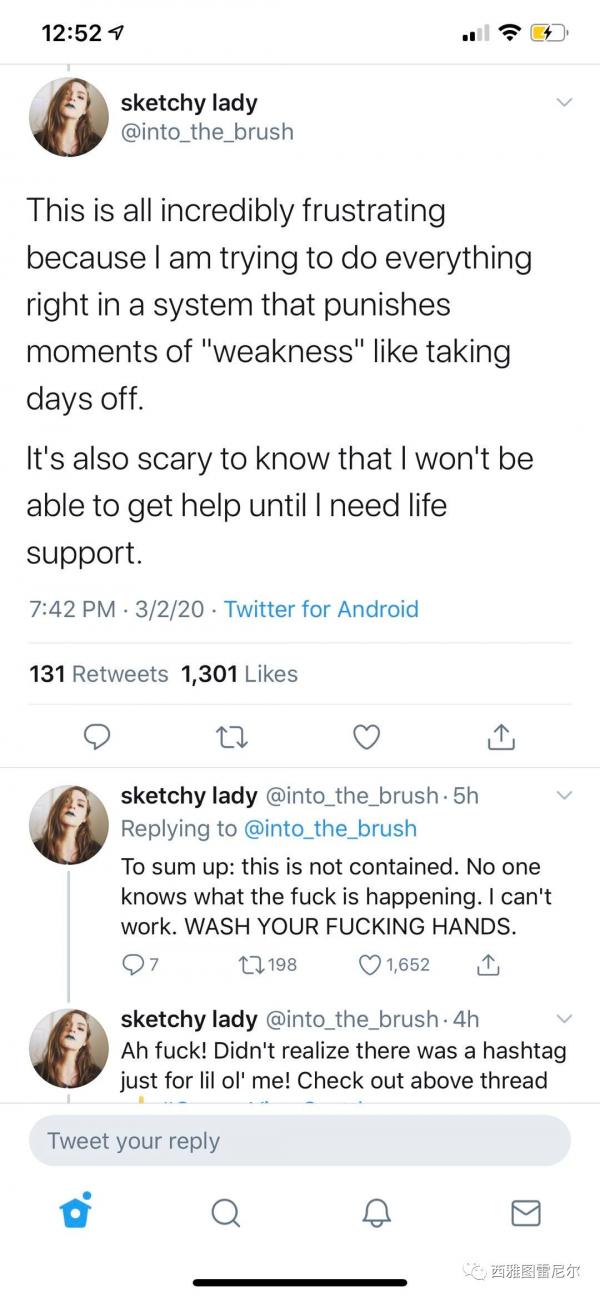
Task: View the 131 Retweets list
Action: click(99, 674)
